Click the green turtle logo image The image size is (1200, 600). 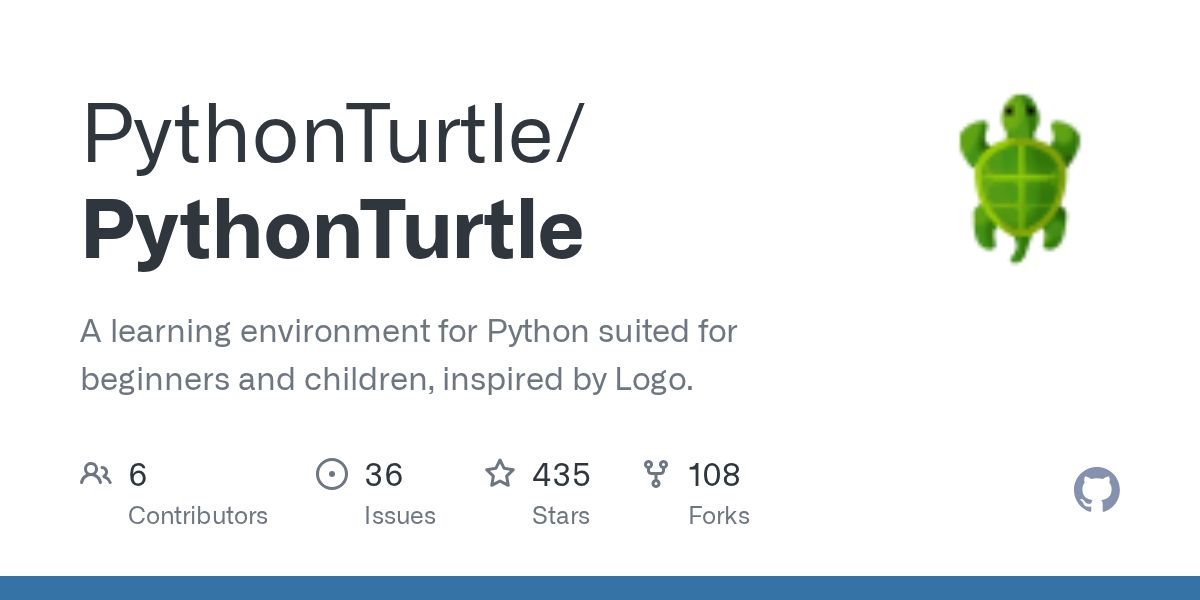[x=1019, y=177]
